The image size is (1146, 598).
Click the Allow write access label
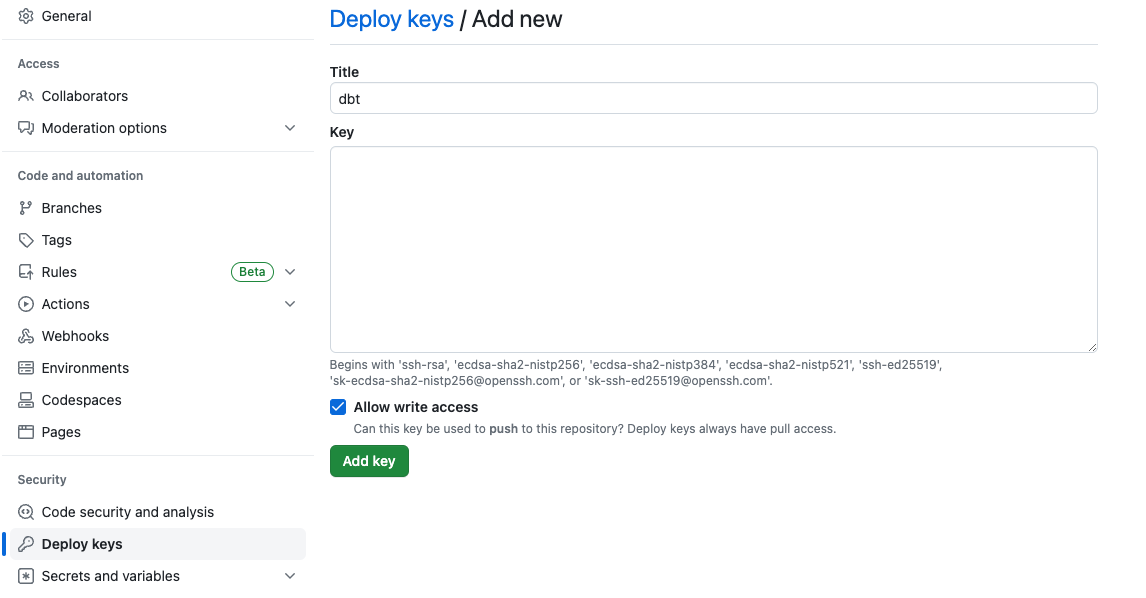[416, 407]
